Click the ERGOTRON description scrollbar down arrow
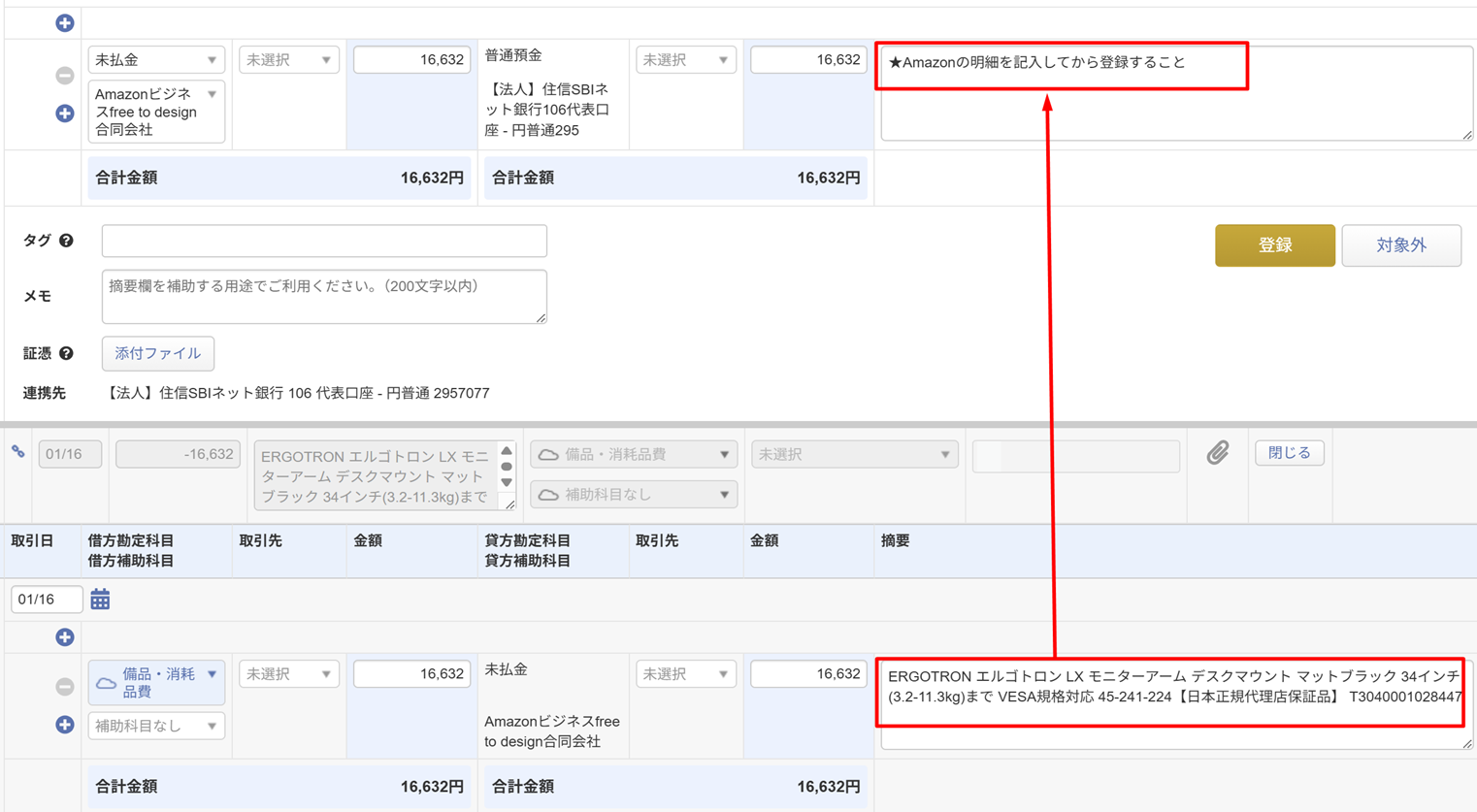The width and height of the screenshot is (1477, 812). point(507,483)
